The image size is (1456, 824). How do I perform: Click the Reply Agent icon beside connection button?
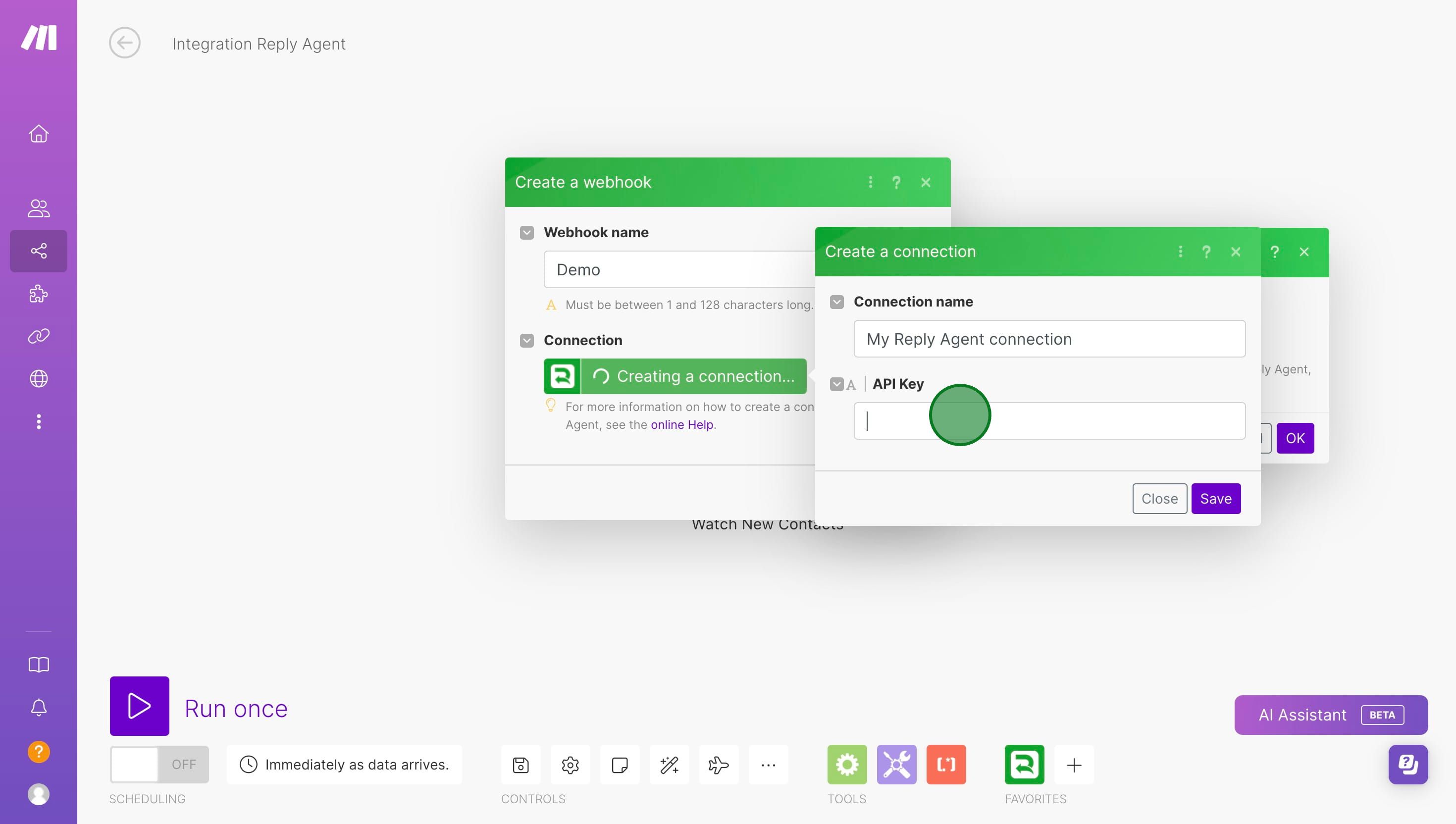pyautogui.click(x=562, y=376)
